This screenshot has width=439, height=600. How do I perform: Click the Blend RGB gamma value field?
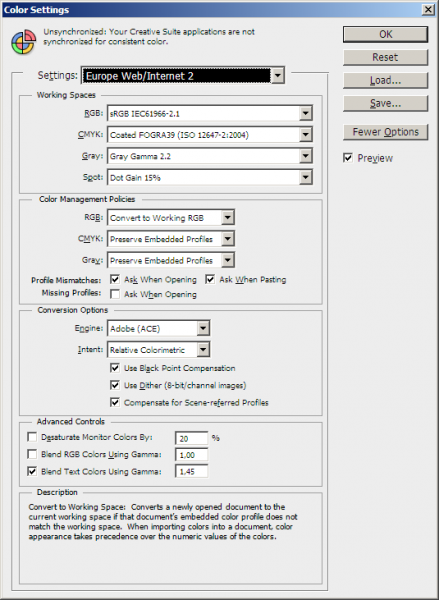pos(191,455)
